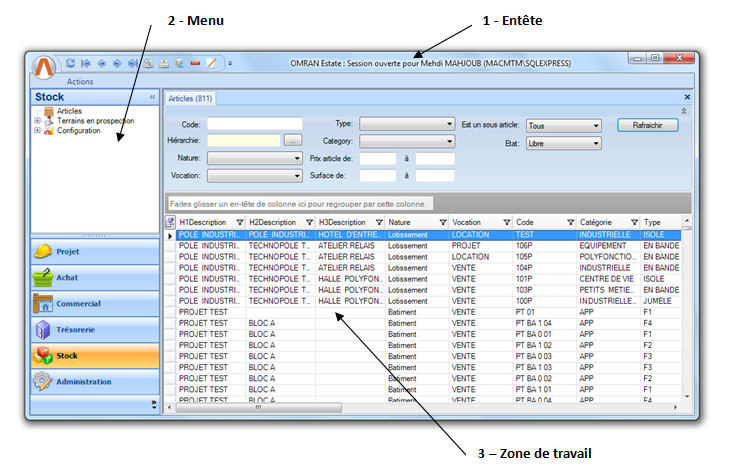
Task: Click the Hiérarchie browse ellipsis button
Action: (x=292, y=142)
